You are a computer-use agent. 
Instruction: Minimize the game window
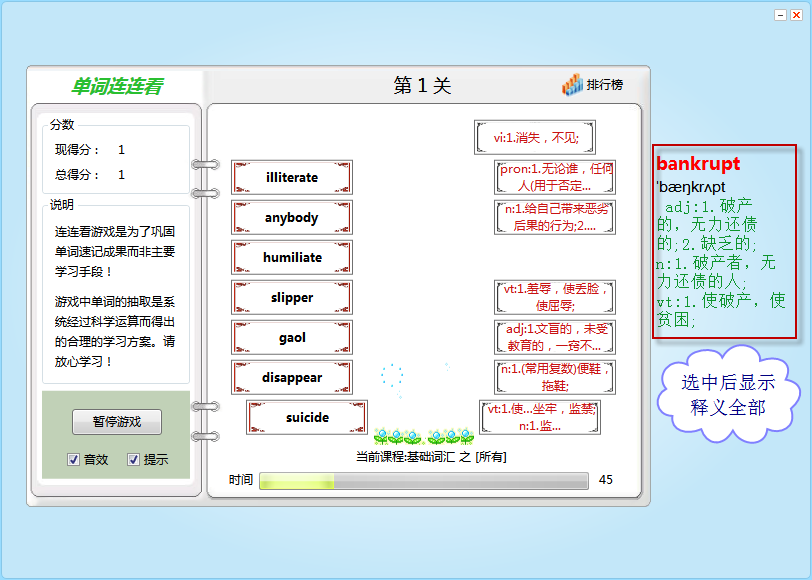point(781,15)
